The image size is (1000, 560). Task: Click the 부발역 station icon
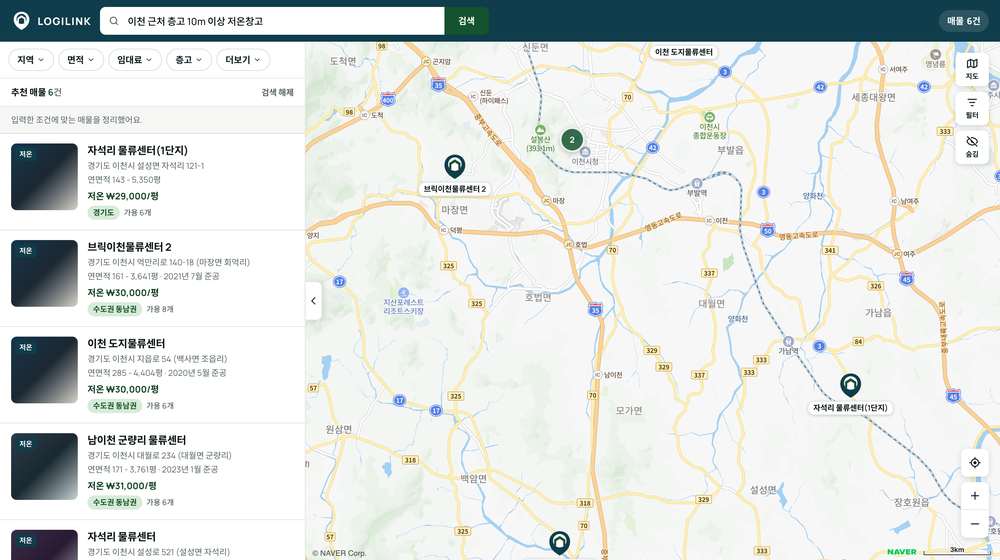(x=696, y=183)
